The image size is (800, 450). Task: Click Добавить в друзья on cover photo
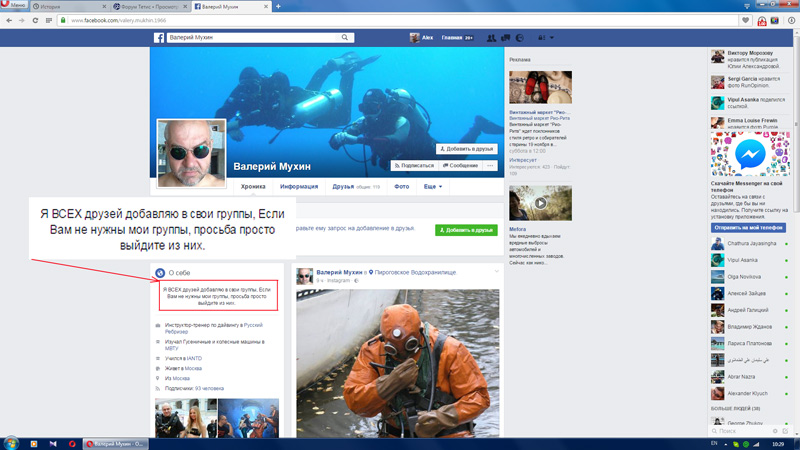pos(467,149)
